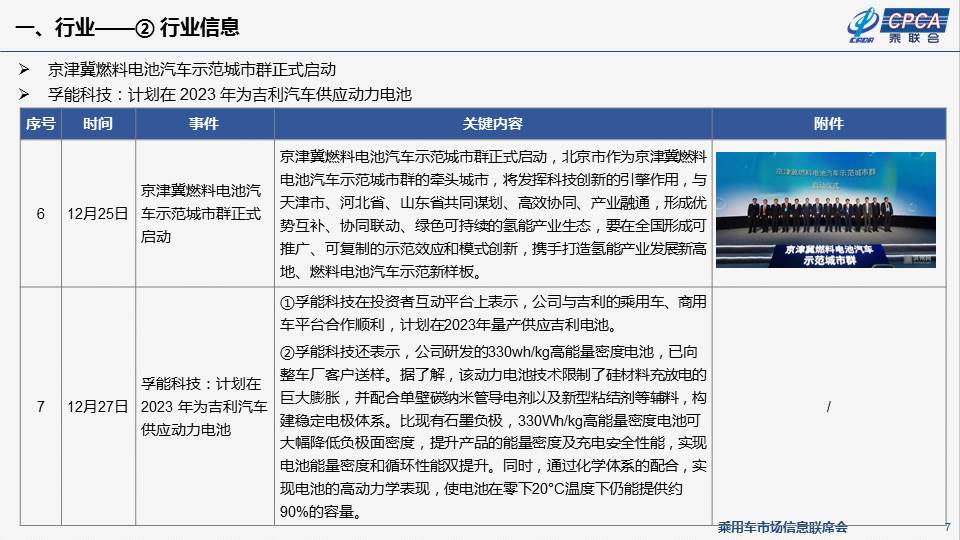Select the 12月25日 date cell
This screenshot has height=540, width=960.
[98, 214]
